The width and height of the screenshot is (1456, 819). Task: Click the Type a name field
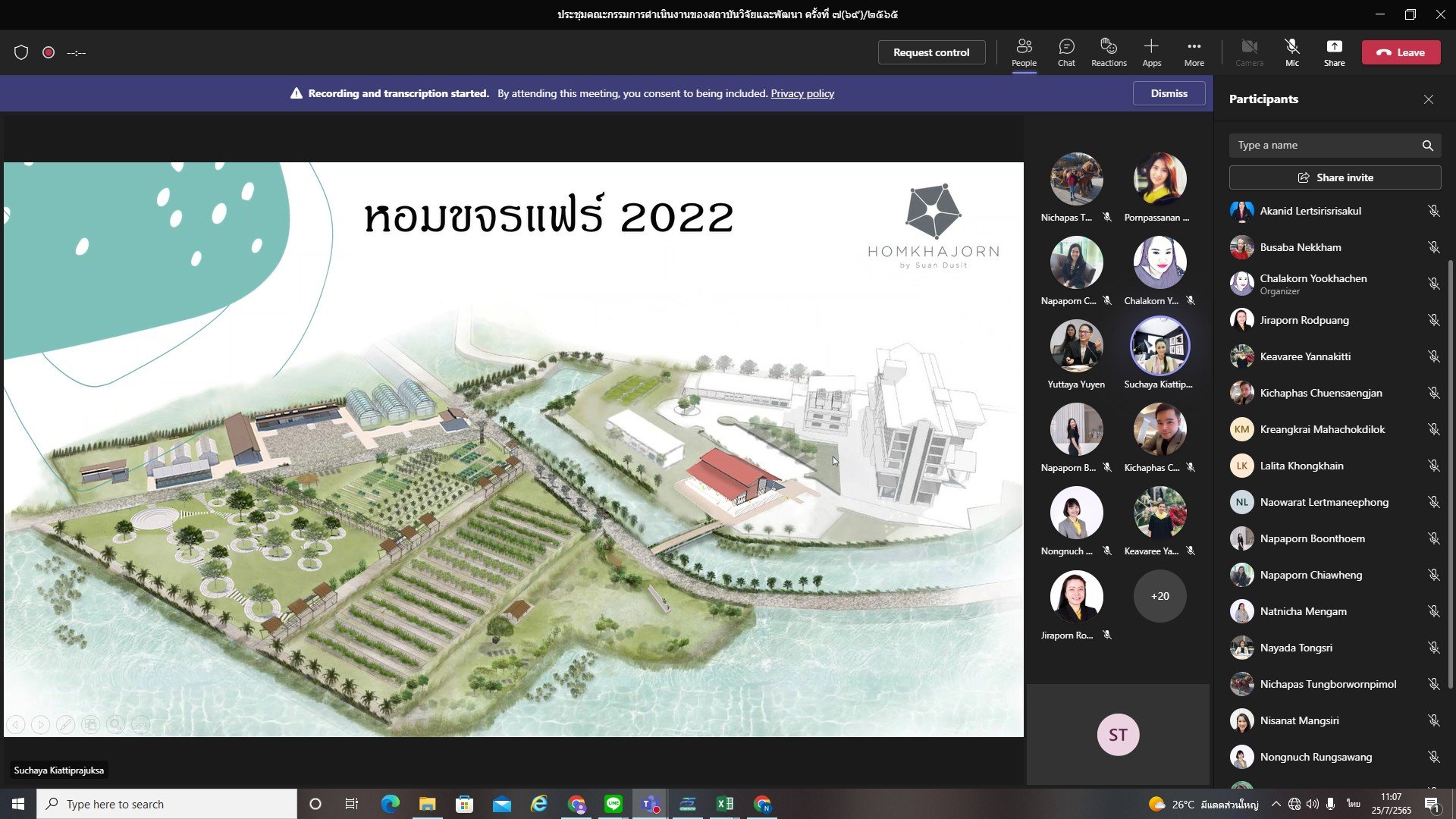click(x=1323, y=146)
